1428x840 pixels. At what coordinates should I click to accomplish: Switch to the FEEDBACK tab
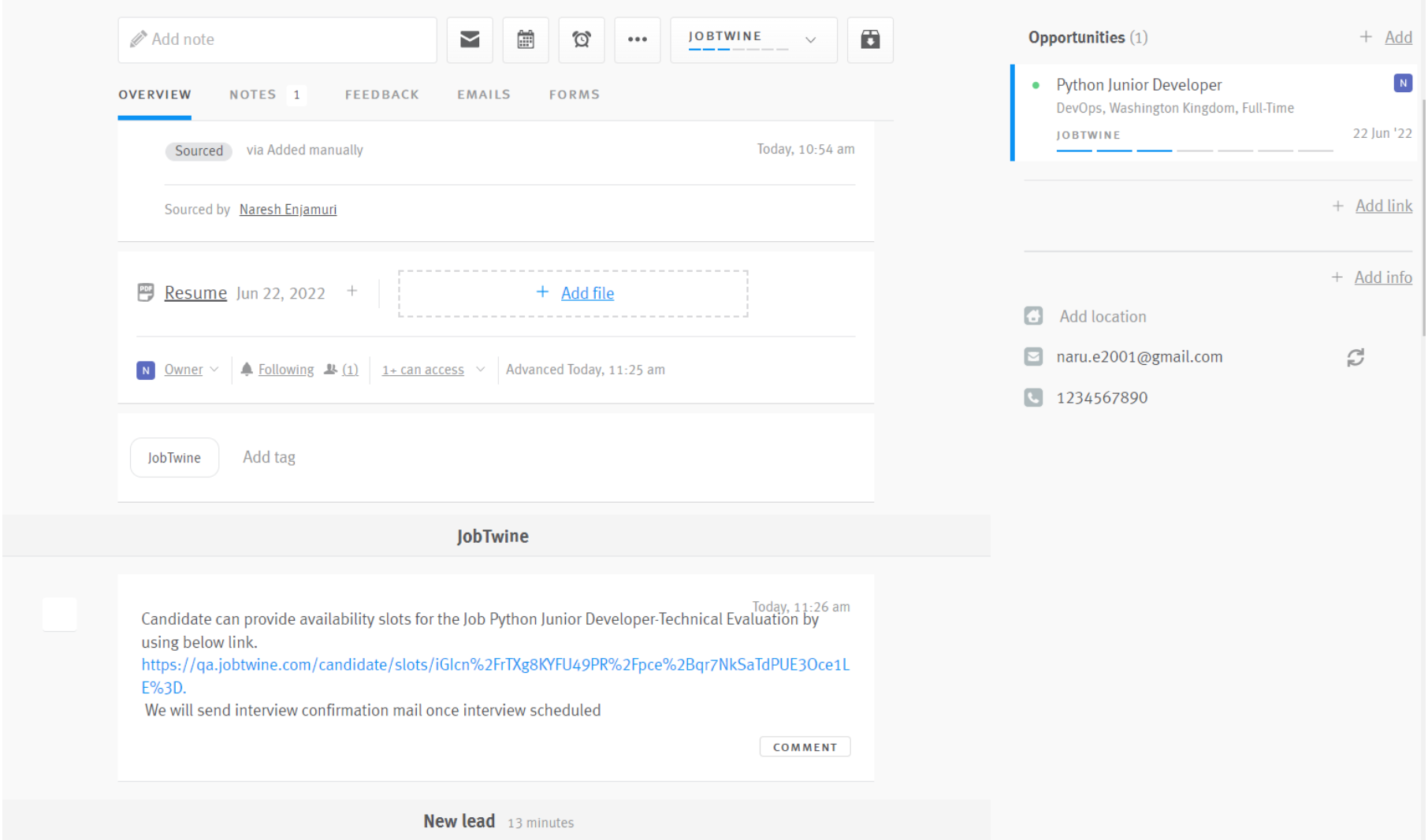coord(381,94)
